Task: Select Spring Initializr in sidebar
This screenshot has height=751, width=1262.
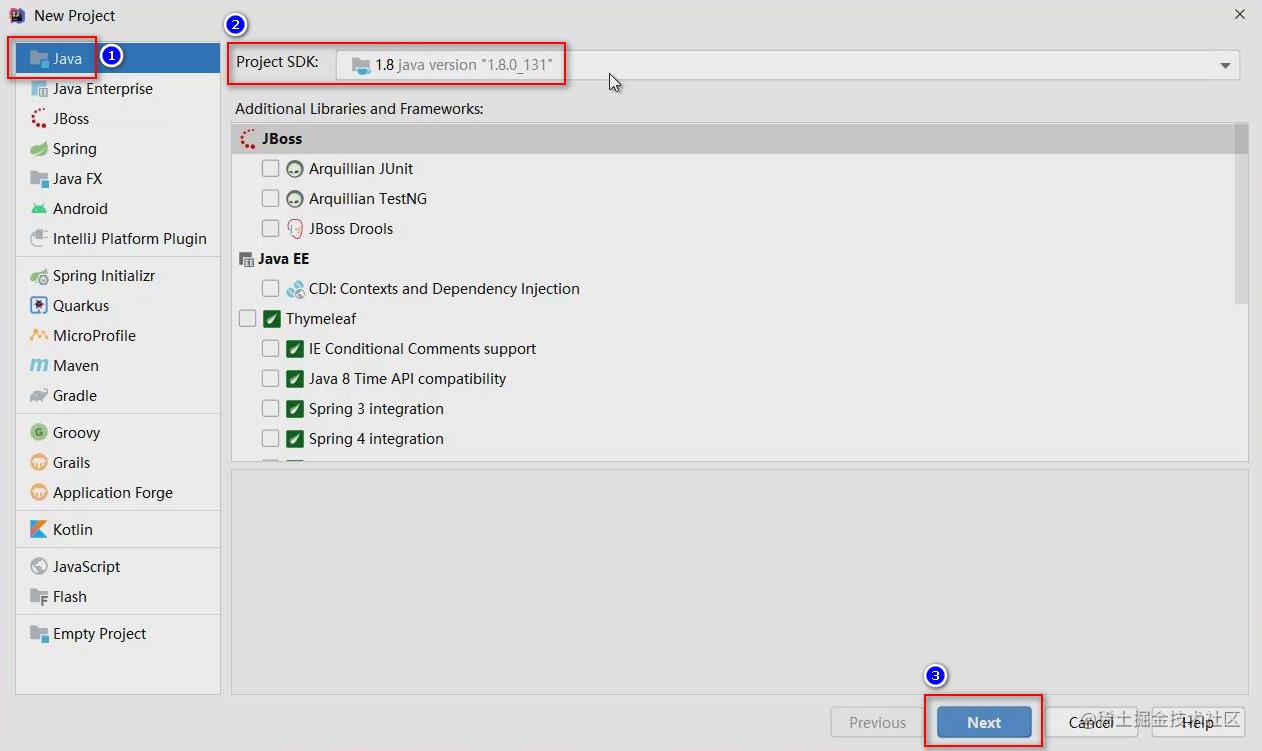Action: coord(118,276)
